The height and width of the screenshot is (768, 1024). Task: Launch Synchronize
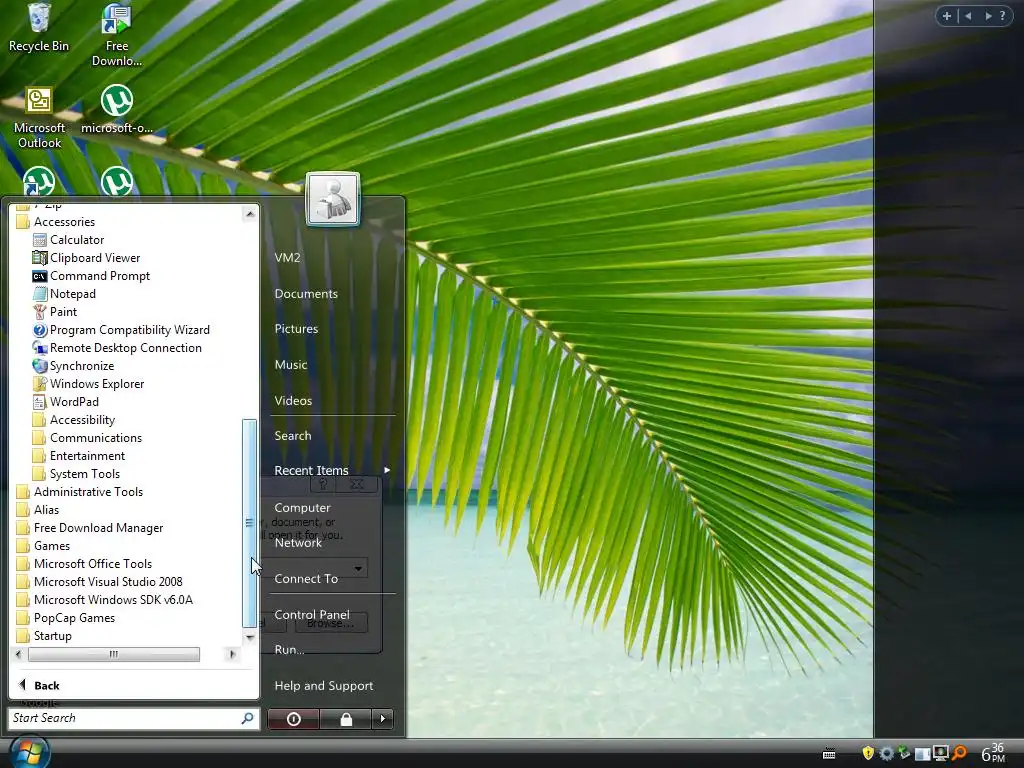pos(73,366)
